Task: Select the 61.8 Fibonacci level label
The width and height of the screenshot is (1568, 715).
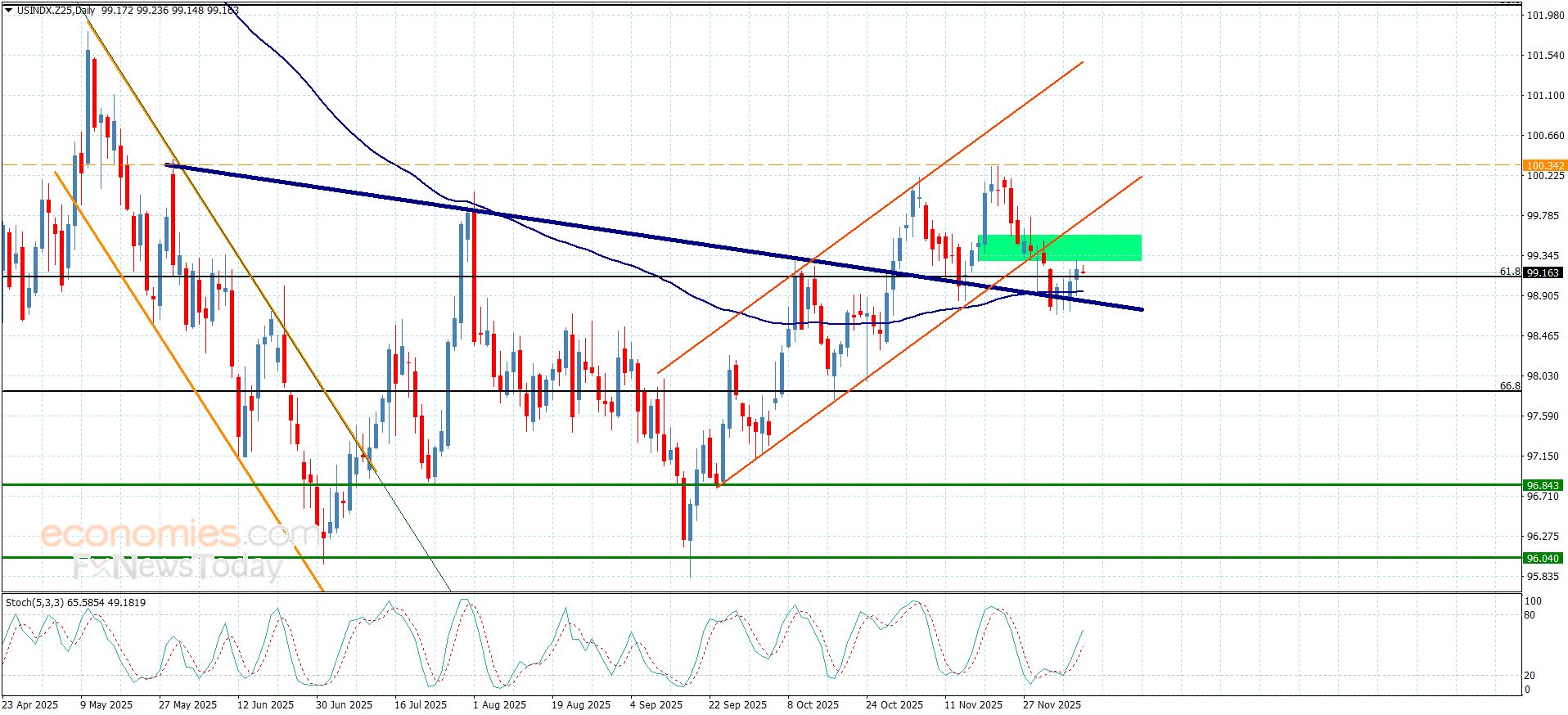Action: [x=1509, y=271]
